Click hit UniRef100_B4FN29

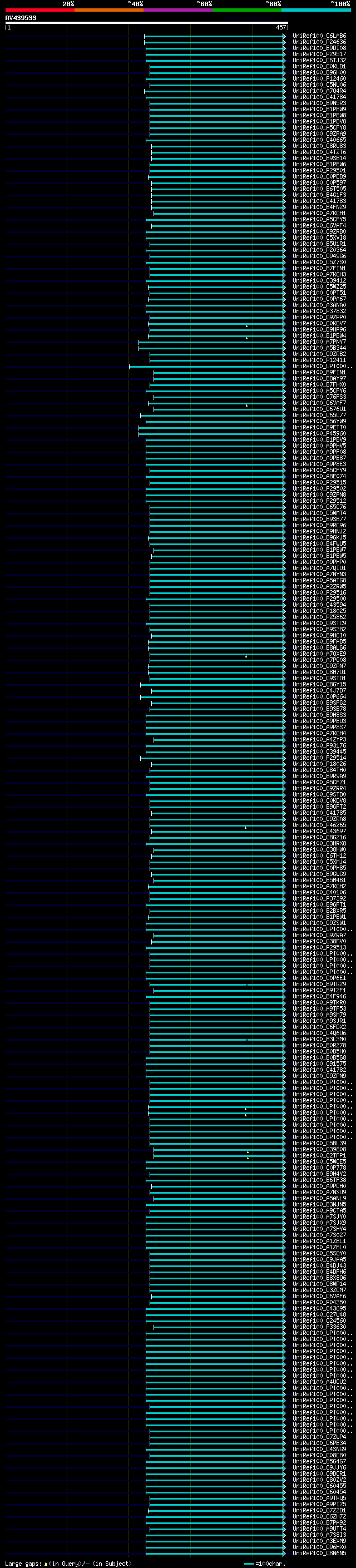click(x=319, y=207)
